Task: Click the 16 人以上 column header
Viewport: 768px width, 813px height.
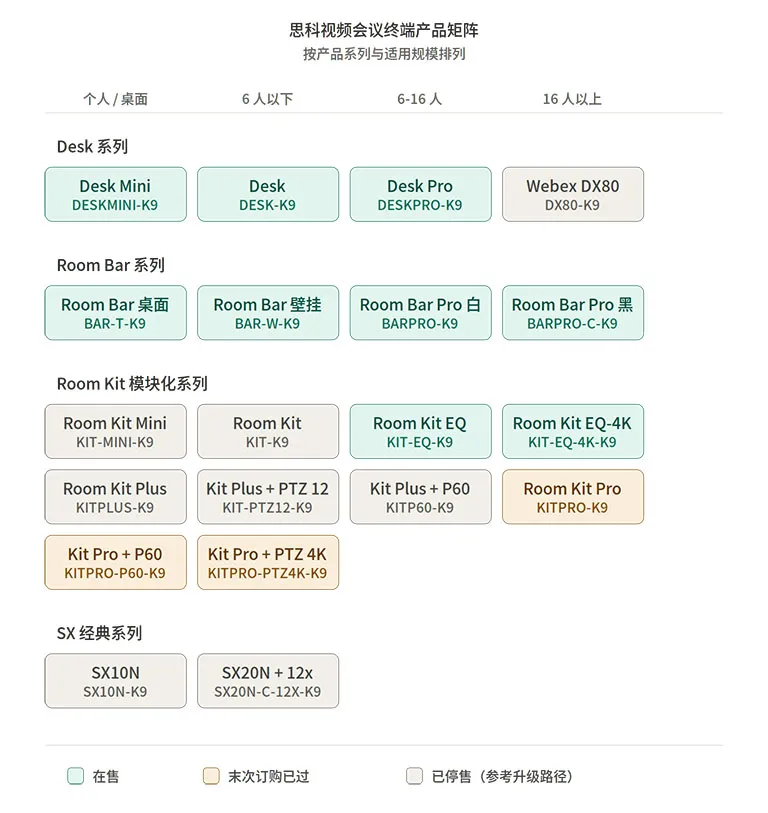Action: tap(572, 99)
